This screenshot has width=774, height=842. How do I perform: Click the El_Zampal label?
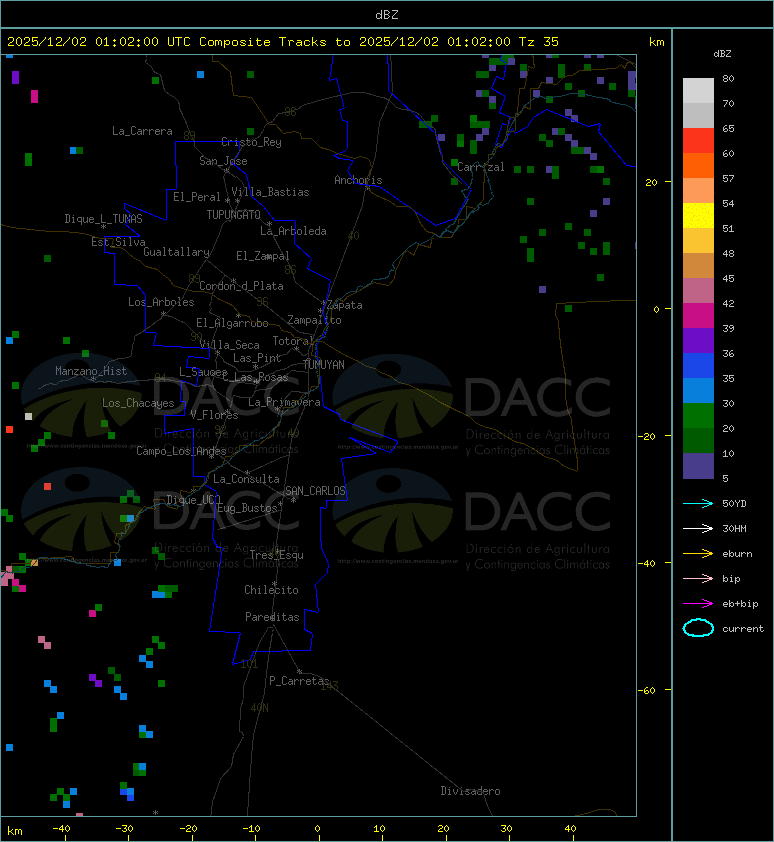click(x=263, y=256)
